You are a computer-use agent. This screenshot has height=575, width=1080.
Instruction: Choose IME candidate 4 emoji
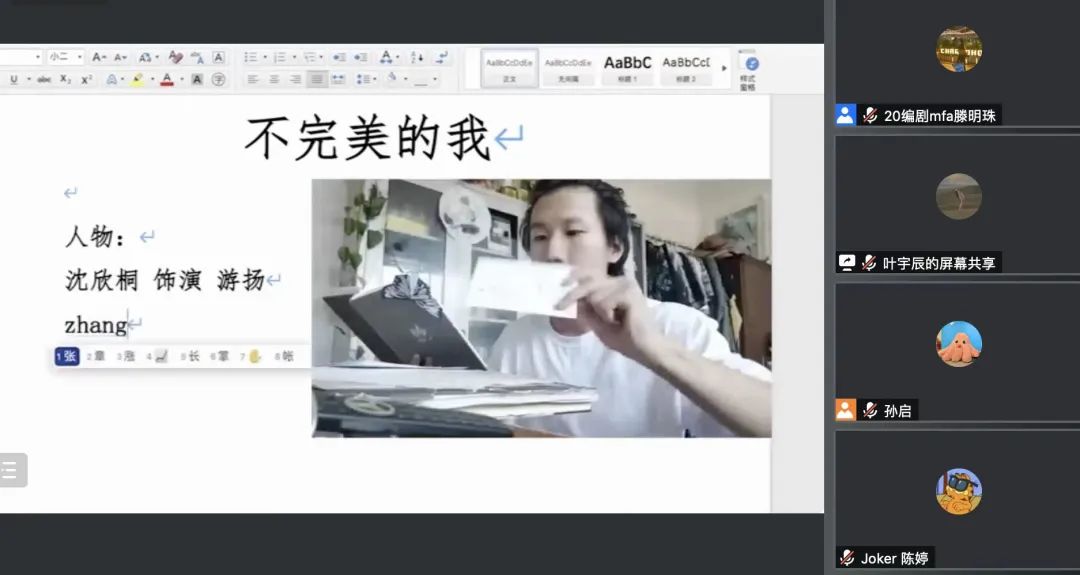(157, 356)
